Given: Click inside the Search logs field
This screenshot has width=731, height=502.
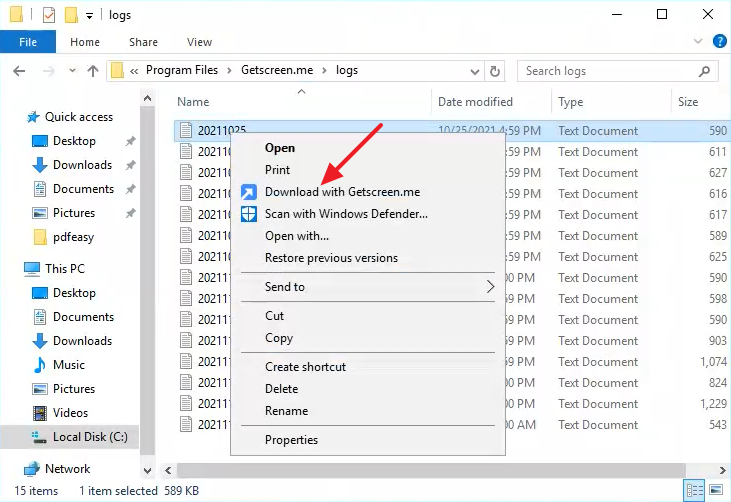Looking at the screenshot, I should pos(610,71).
